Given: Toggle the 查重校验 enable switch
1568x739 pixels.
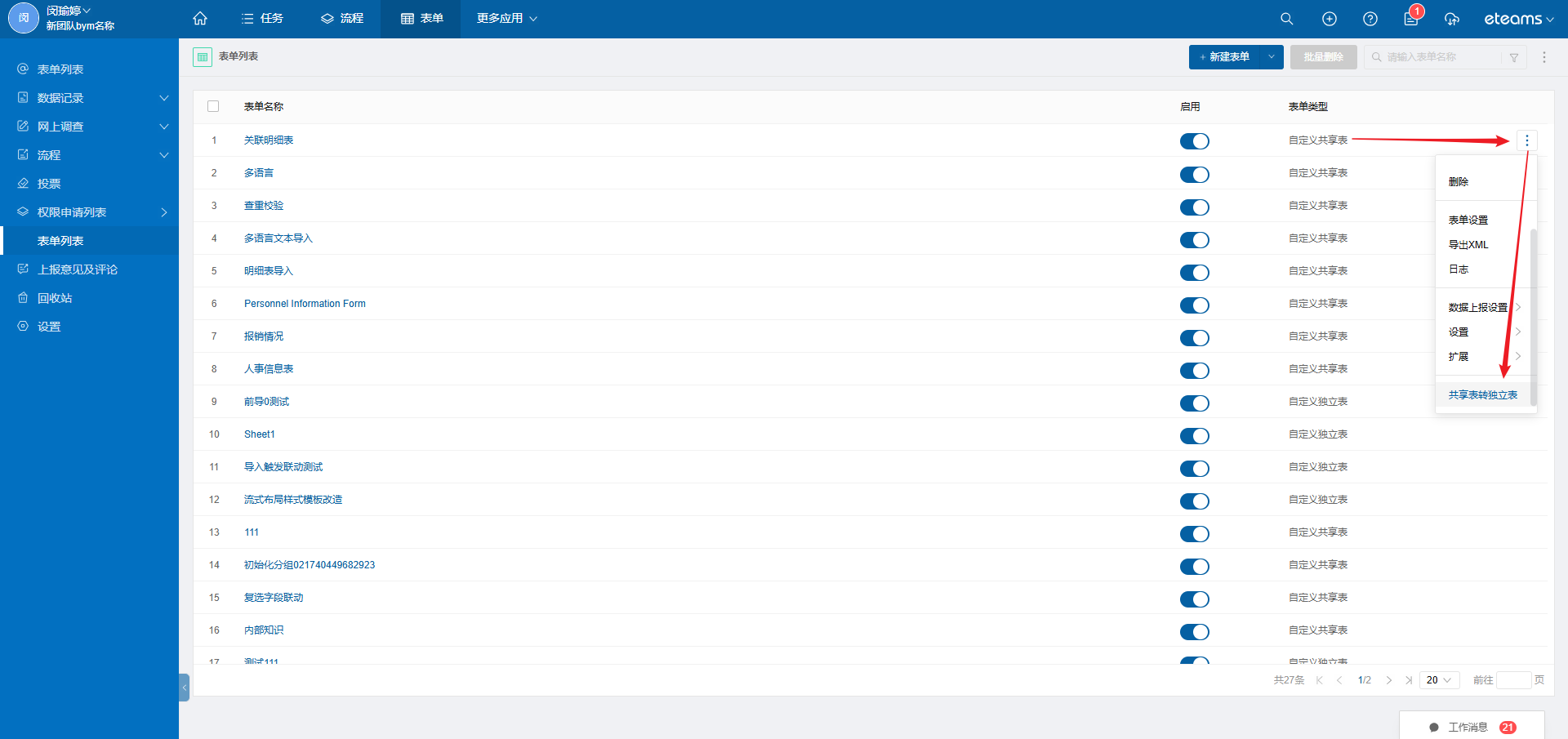Looking at the screenshot, I should coord(1194,207).
